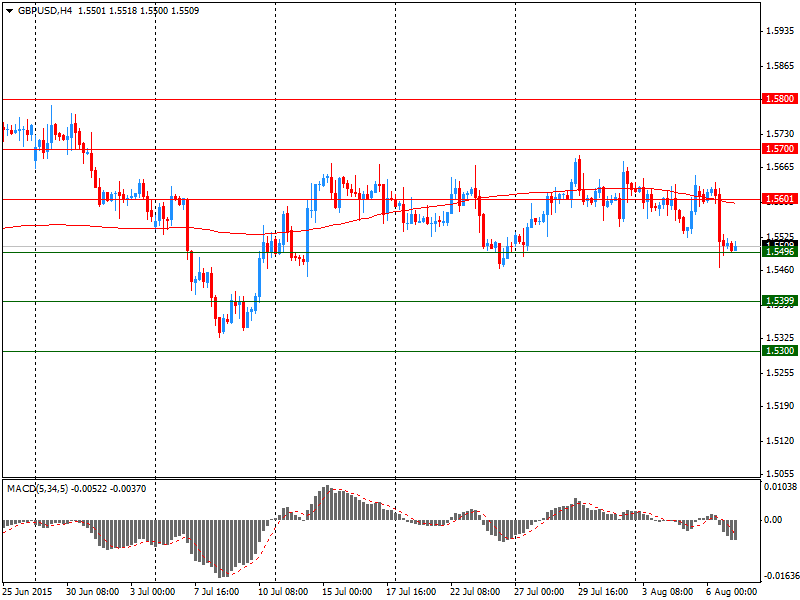
Task: Select the red horizontal line at 1.5800
Action: (x=382, y=99)
